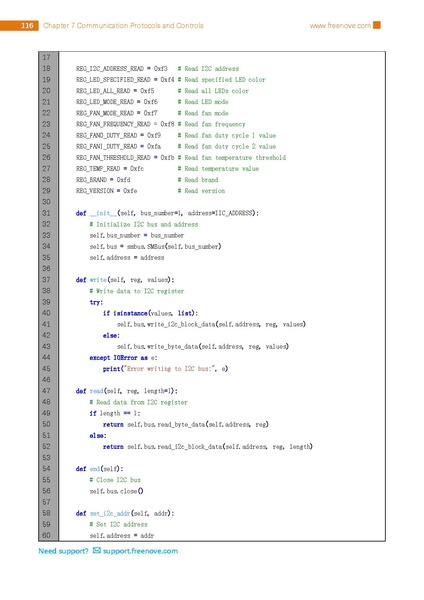Select the def end(self) line
424x600 pixels.
(x=99, y=469)
